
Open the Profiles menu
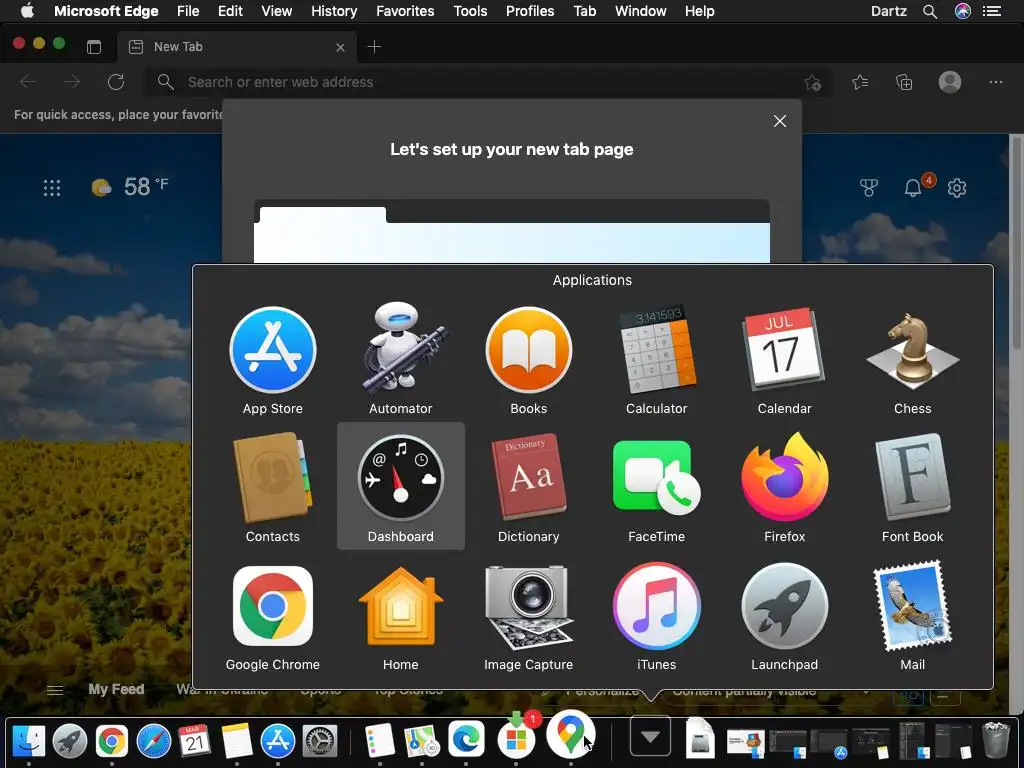[x=530, y=11]
